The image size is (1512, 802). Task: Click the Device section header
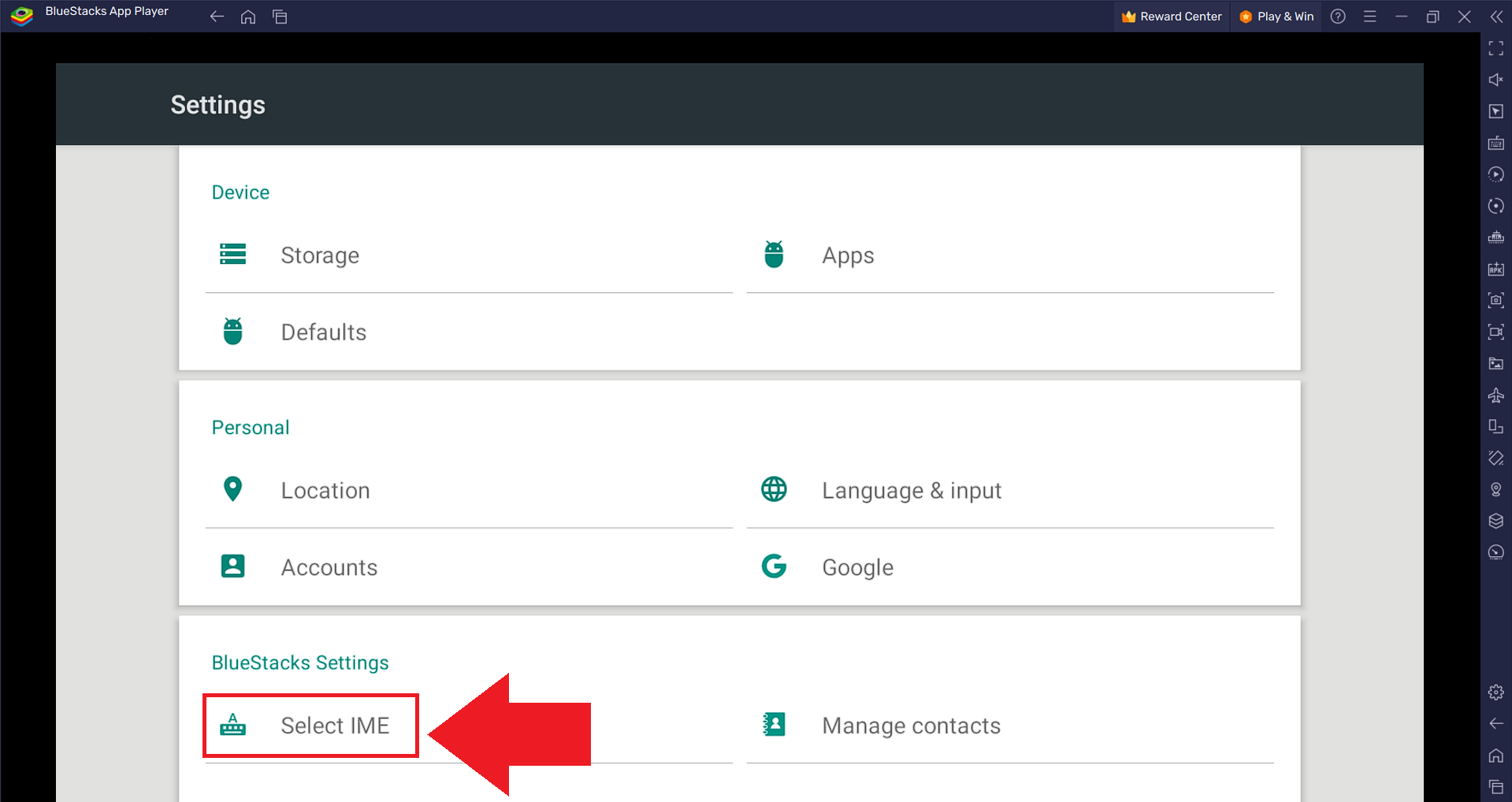click(240, 192)
